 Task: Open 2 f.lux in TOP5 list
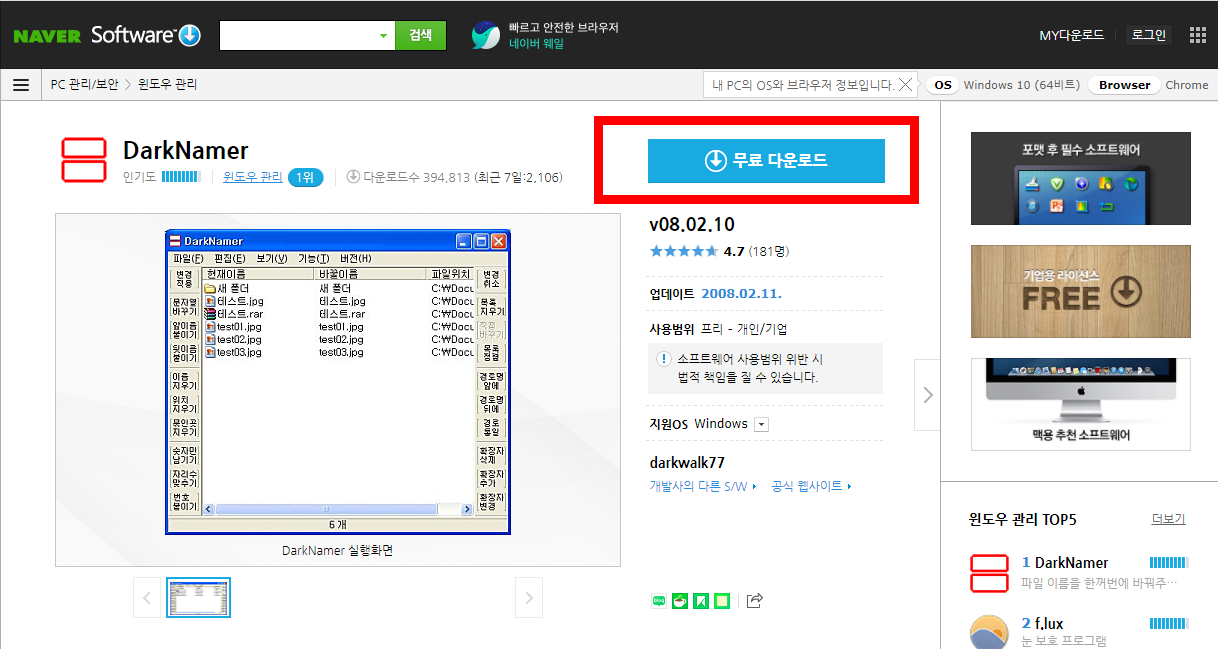coord(1042,624)
